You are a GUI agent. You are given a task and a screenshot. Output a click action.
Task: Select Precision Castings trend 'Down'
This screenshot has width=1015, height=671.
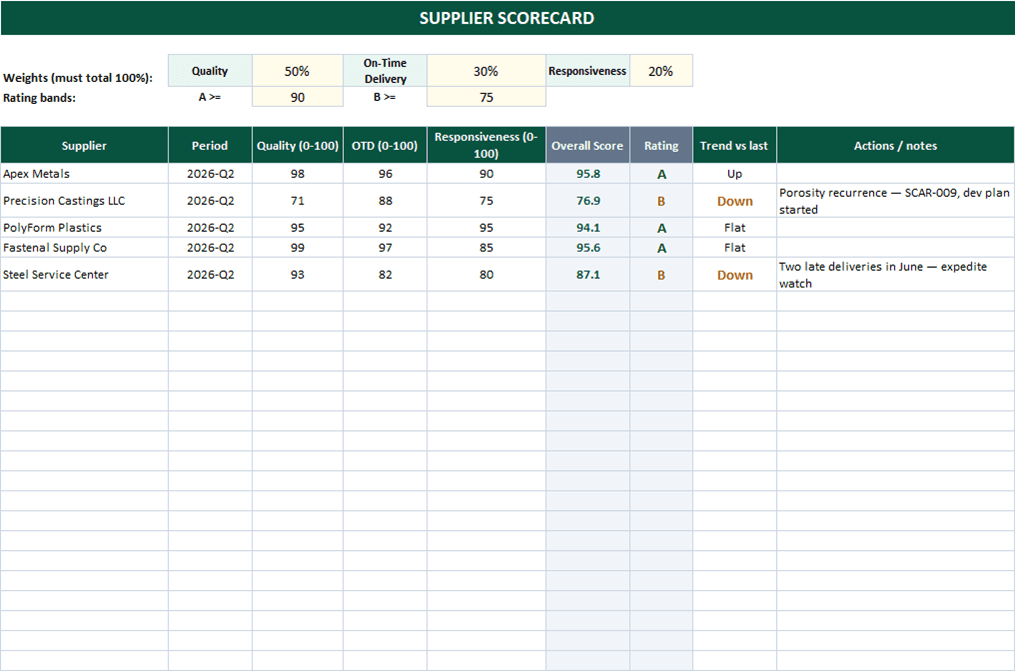[x=734, y=201]
